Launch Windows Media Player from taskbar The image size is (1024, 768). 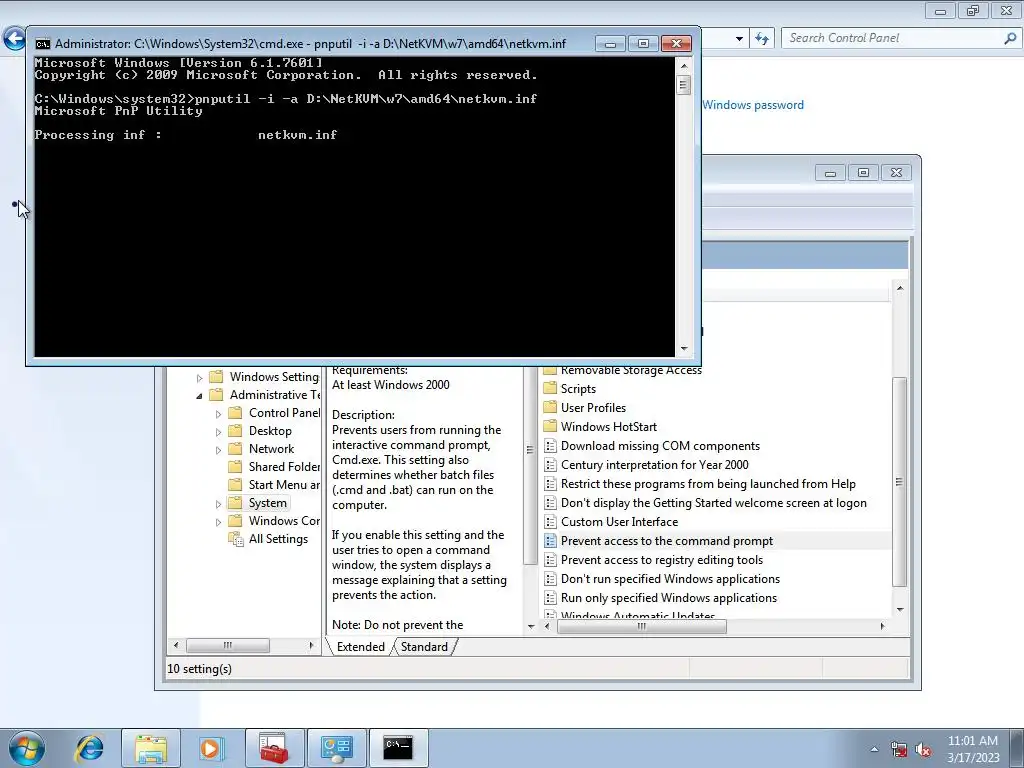point(211,748)
